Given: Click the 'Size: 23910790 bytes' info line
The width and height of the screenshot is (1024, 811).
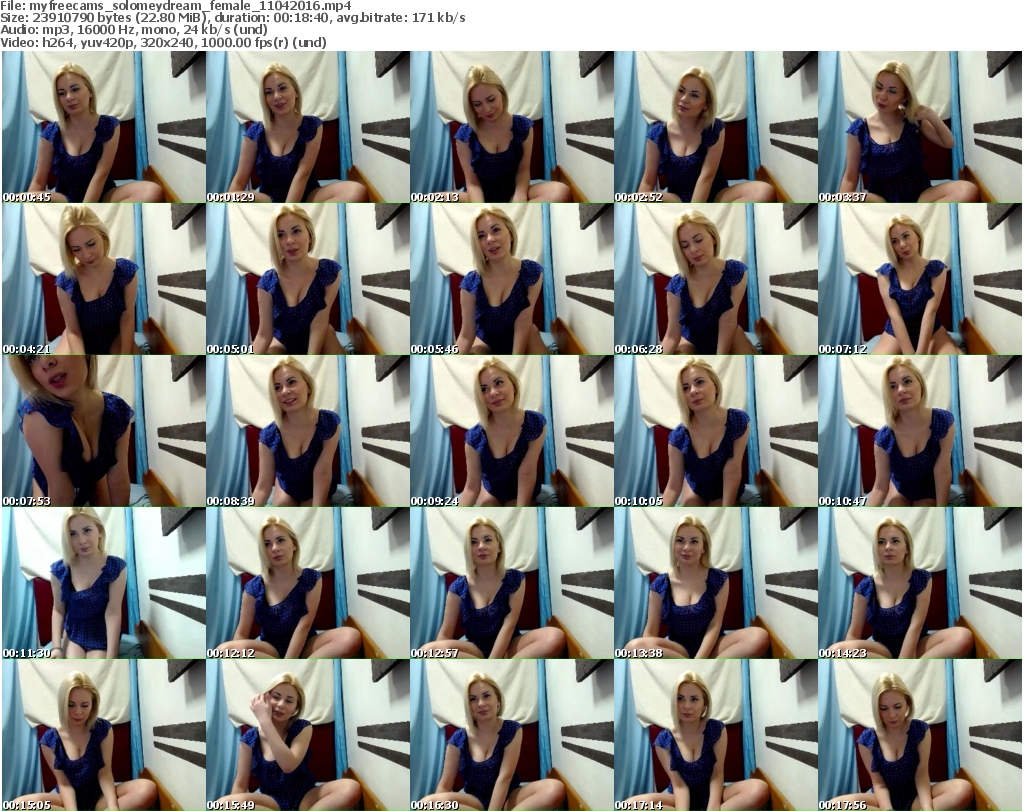Looking at the screenshot, I should pyautogui.click(x=233, y=18).
